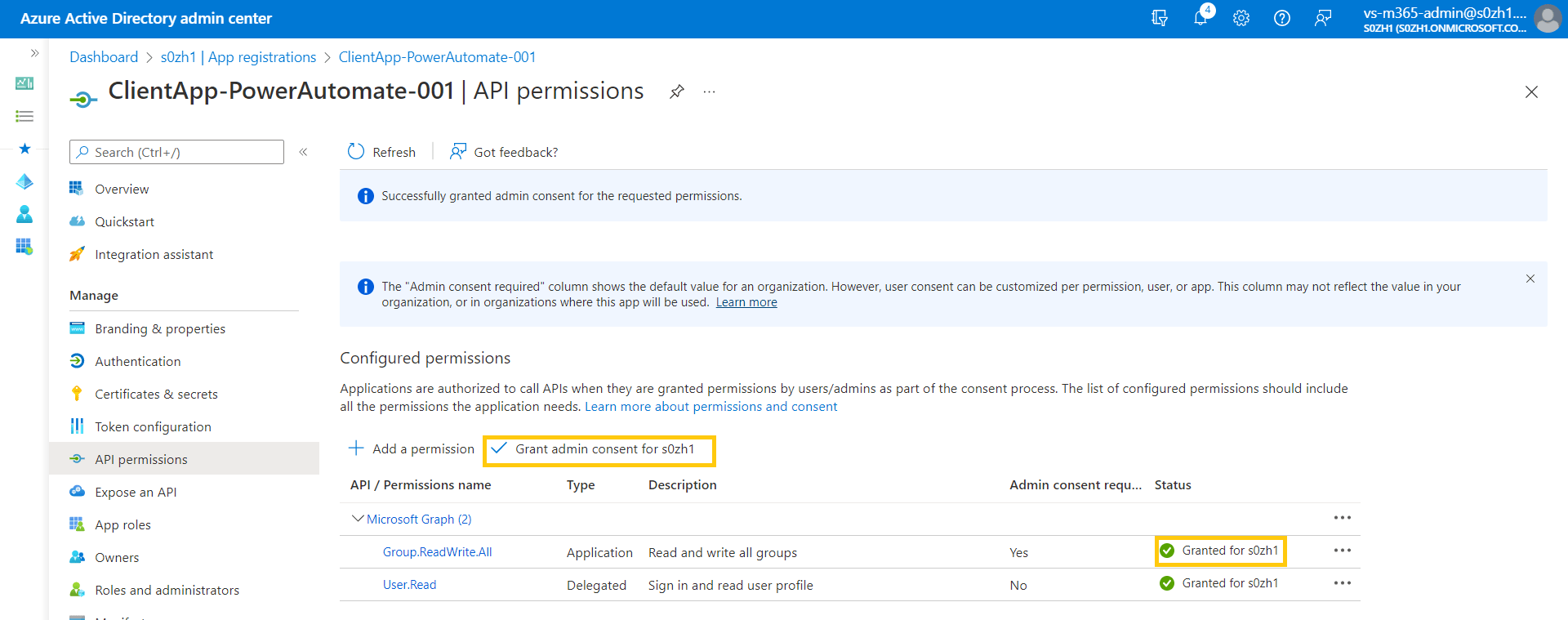
Task: Open All services list icon
Action: click(24, 116)
